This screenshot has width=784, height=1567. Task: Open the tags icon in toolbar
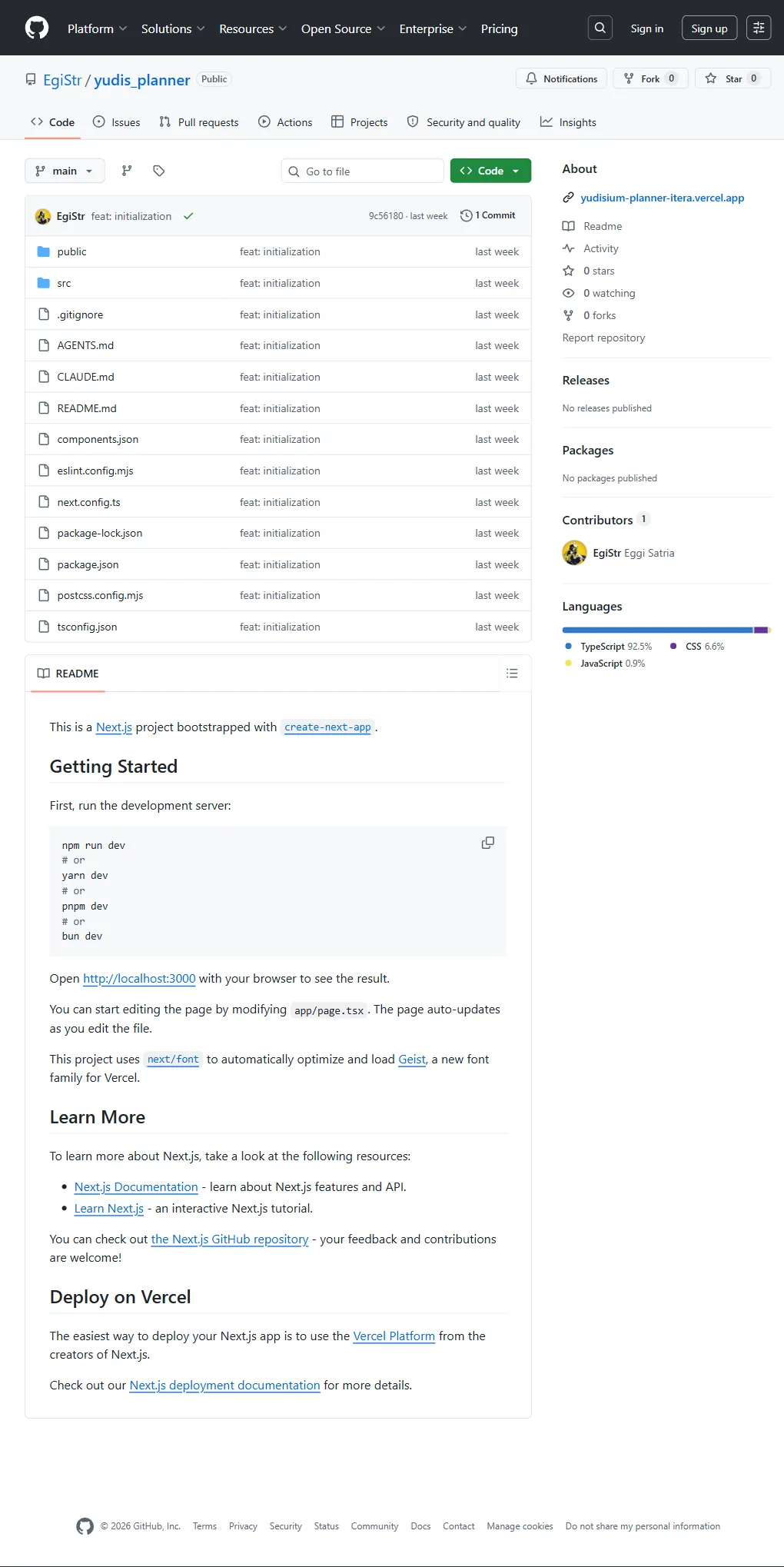point(159,171)
